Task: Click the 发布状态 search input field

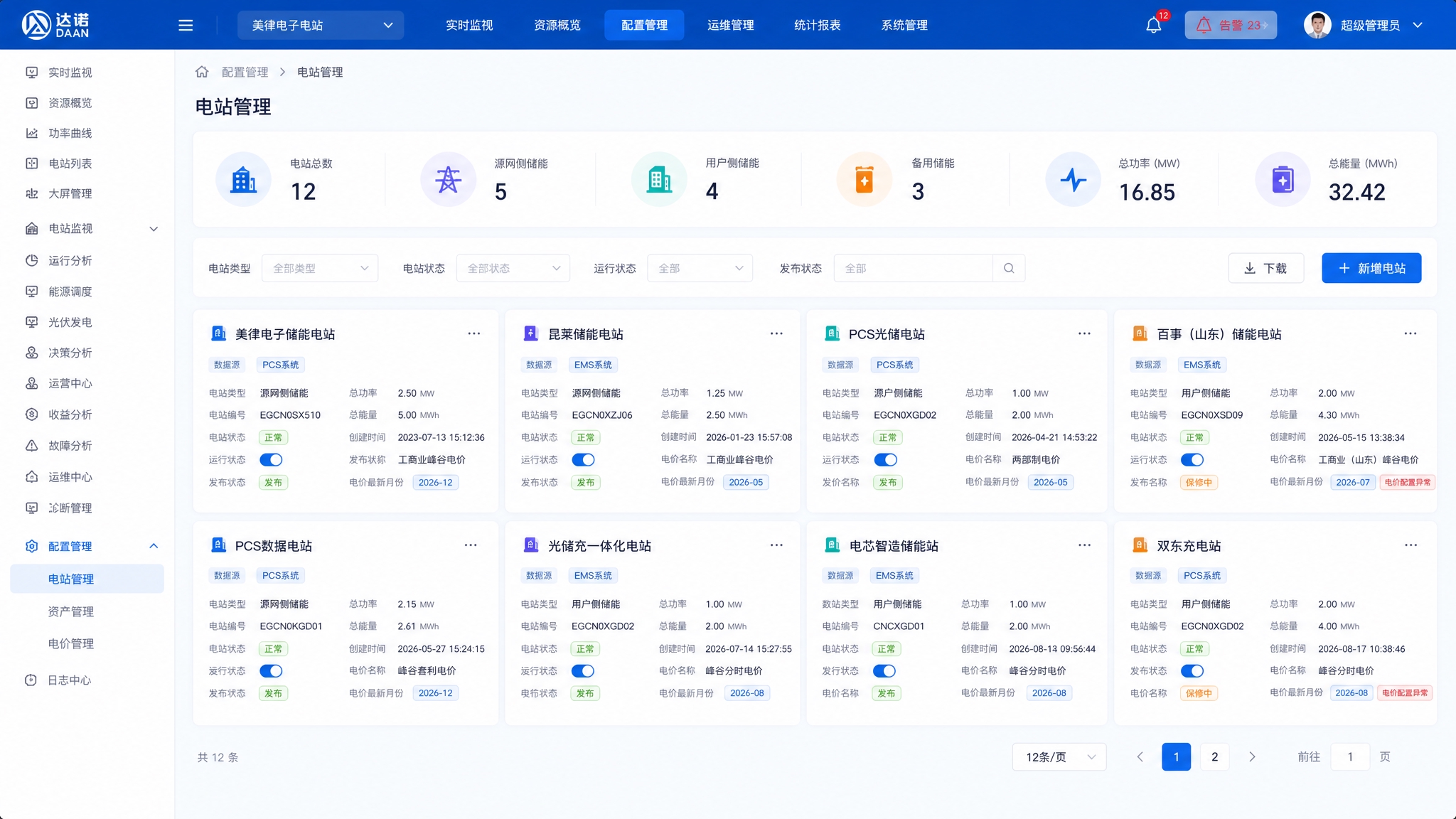Action: click(x=913, y=268)
